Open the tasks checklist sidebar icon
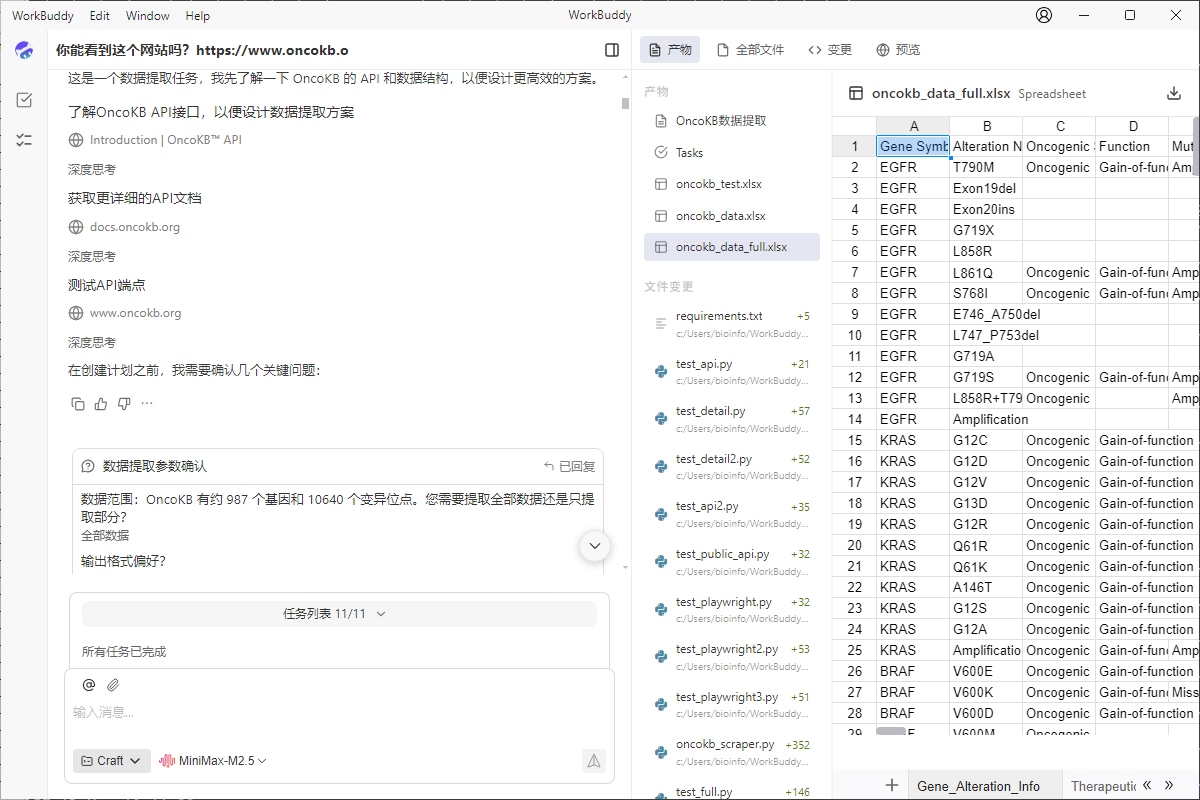1200x800 pixels. [24, 100]
